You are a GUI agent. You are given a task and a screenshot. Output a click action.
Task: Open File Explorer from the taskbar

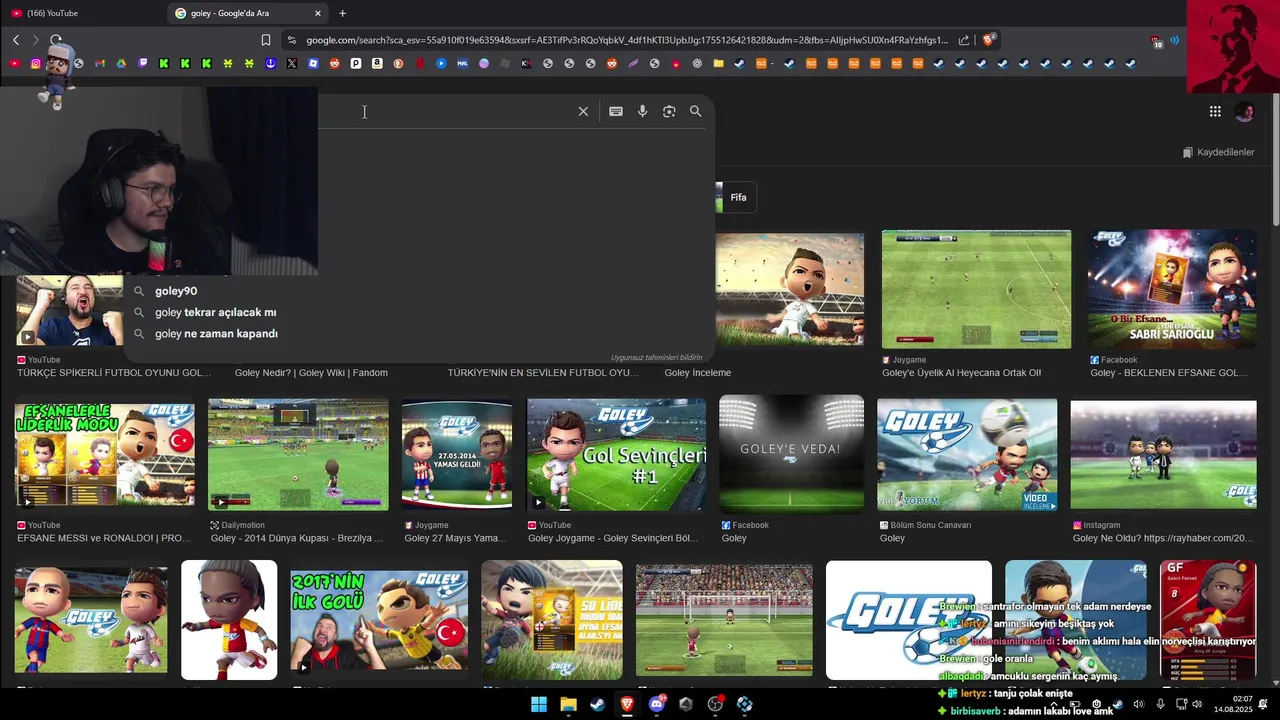tap(568, 704)
